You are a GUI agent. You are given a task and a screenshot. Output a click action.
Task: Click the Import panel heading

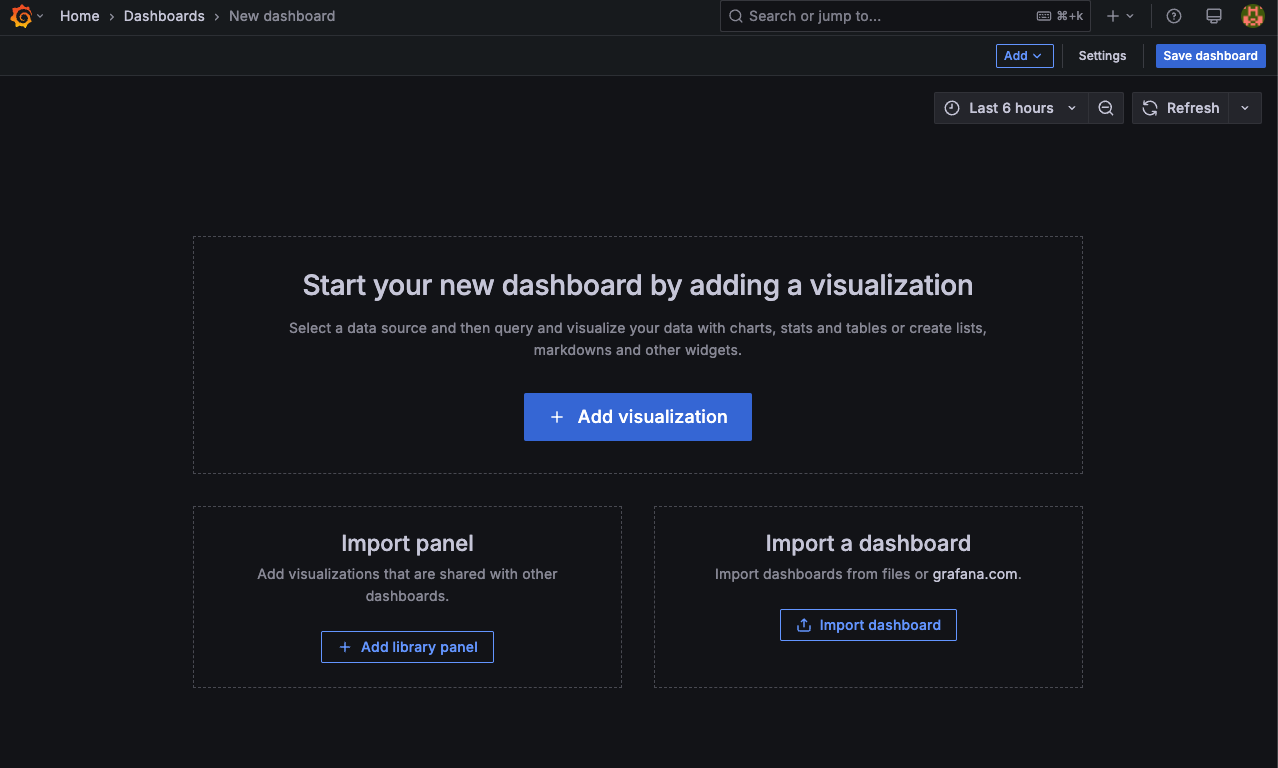tap(407, 543)
